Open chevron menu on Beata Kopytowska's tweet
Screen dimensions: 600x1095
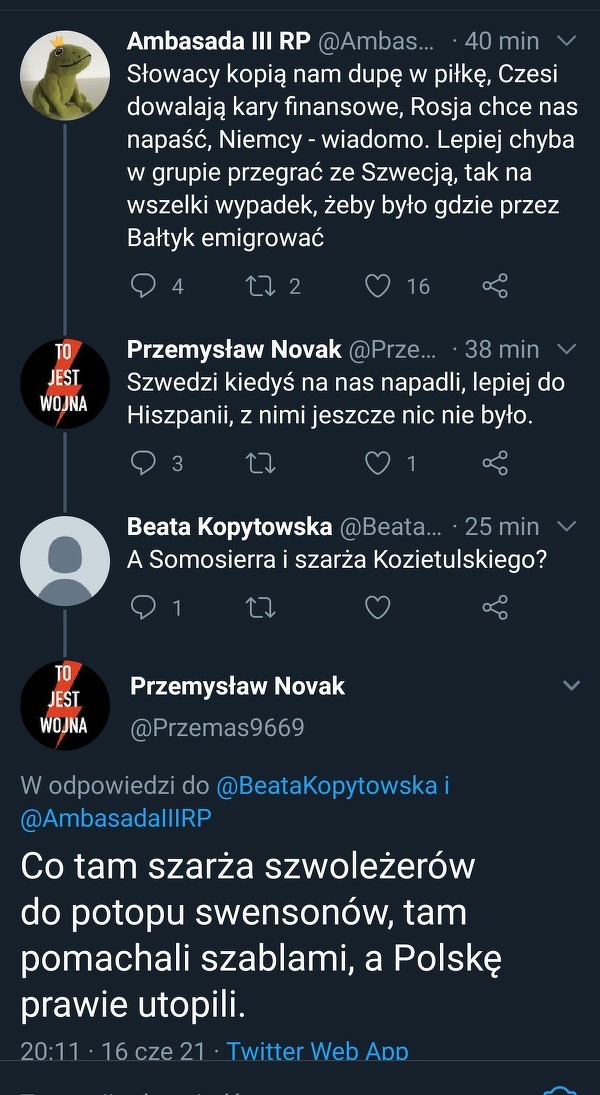pos(565,526)
